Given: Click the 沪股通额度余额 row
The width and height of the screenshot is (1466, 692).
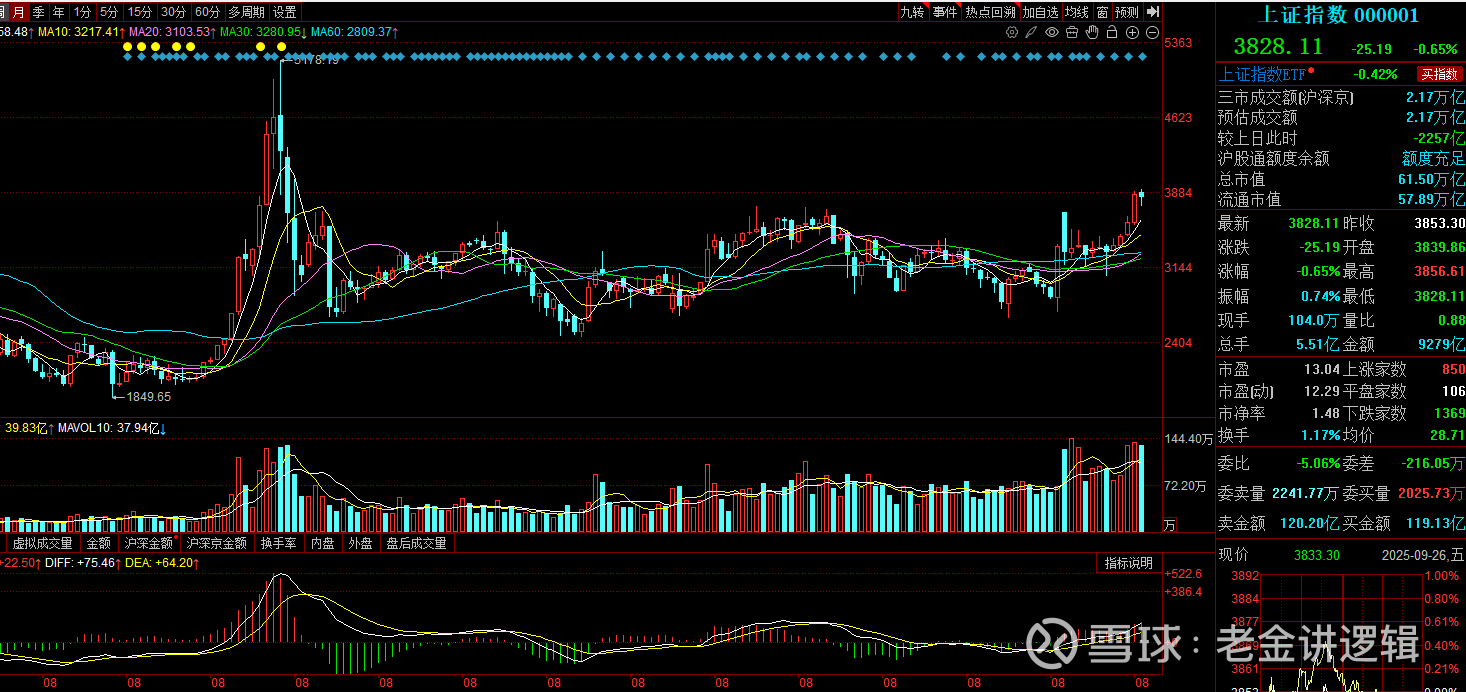Looking at the screenshot, I should [1341, 158].
